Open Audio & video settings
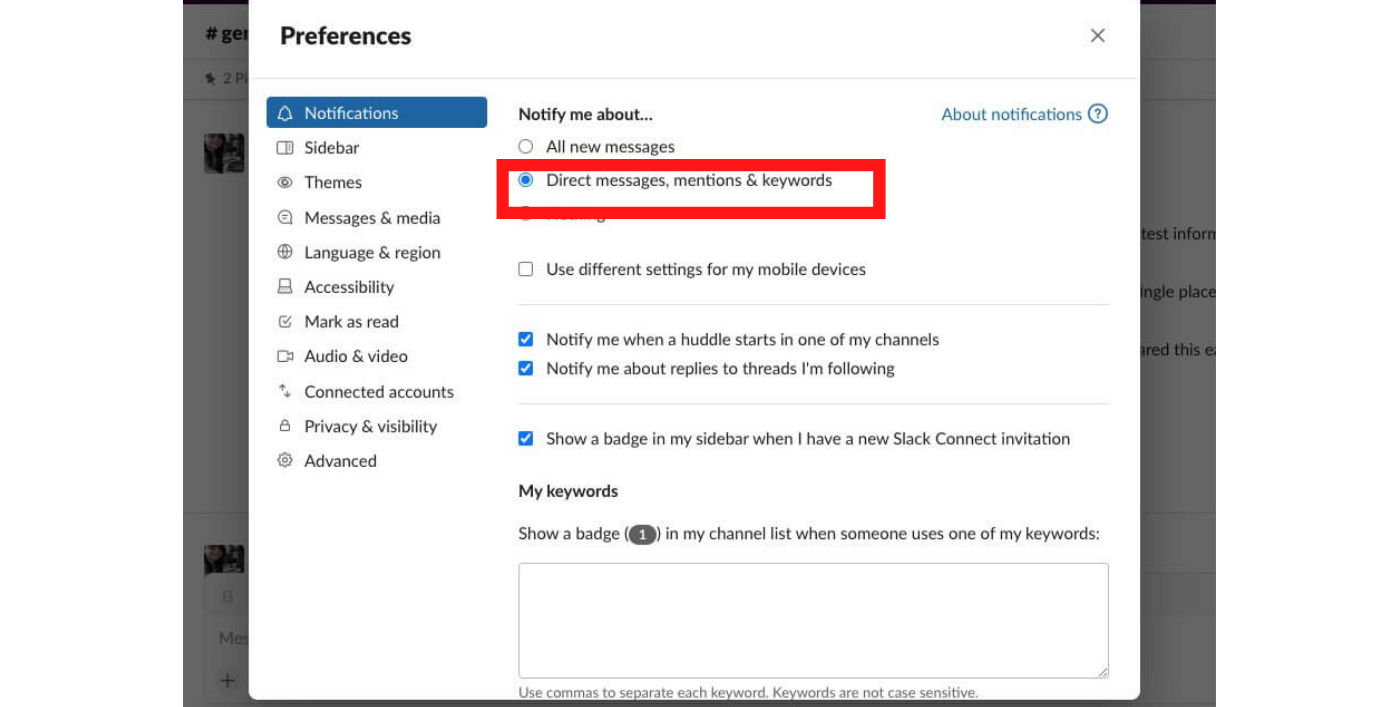 (x=377, y=356)
